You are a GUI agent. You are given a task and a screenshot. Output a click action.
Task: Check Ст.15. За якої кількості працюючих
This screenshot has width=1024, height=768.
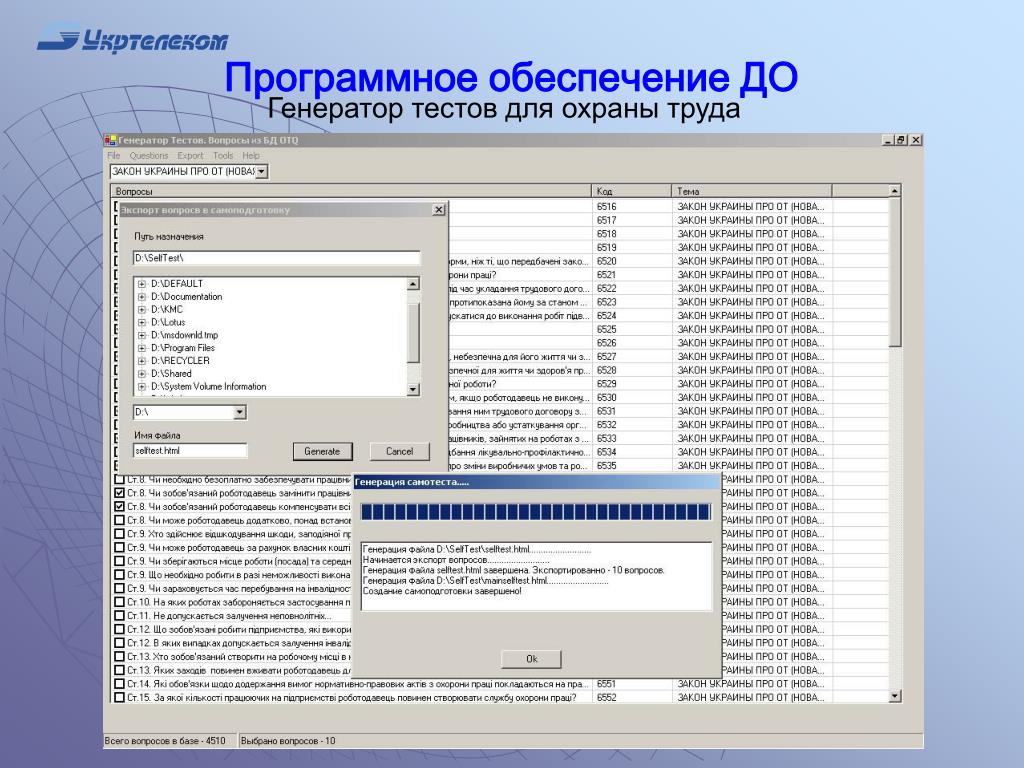[x=120, y=697]
